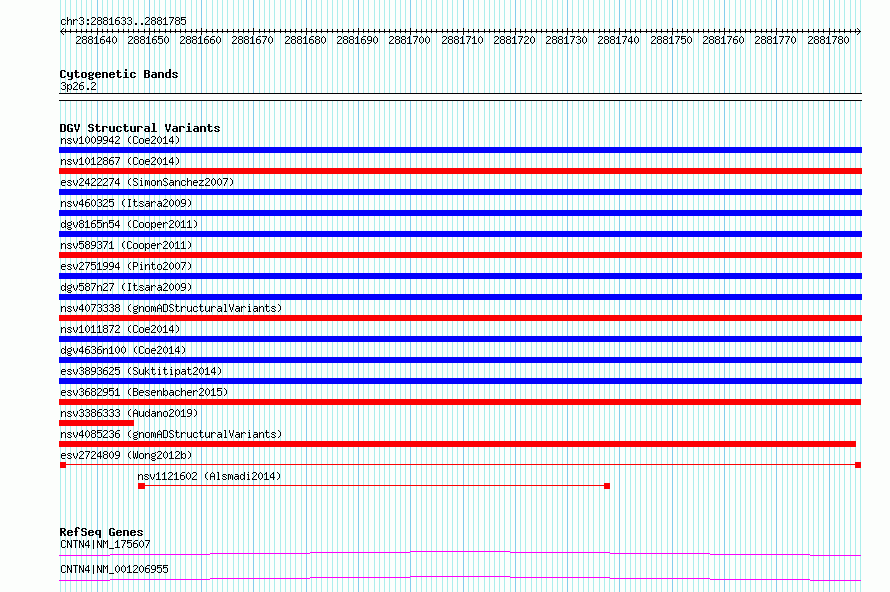Click the thin red line of nsv1121602

coord(375,486)
